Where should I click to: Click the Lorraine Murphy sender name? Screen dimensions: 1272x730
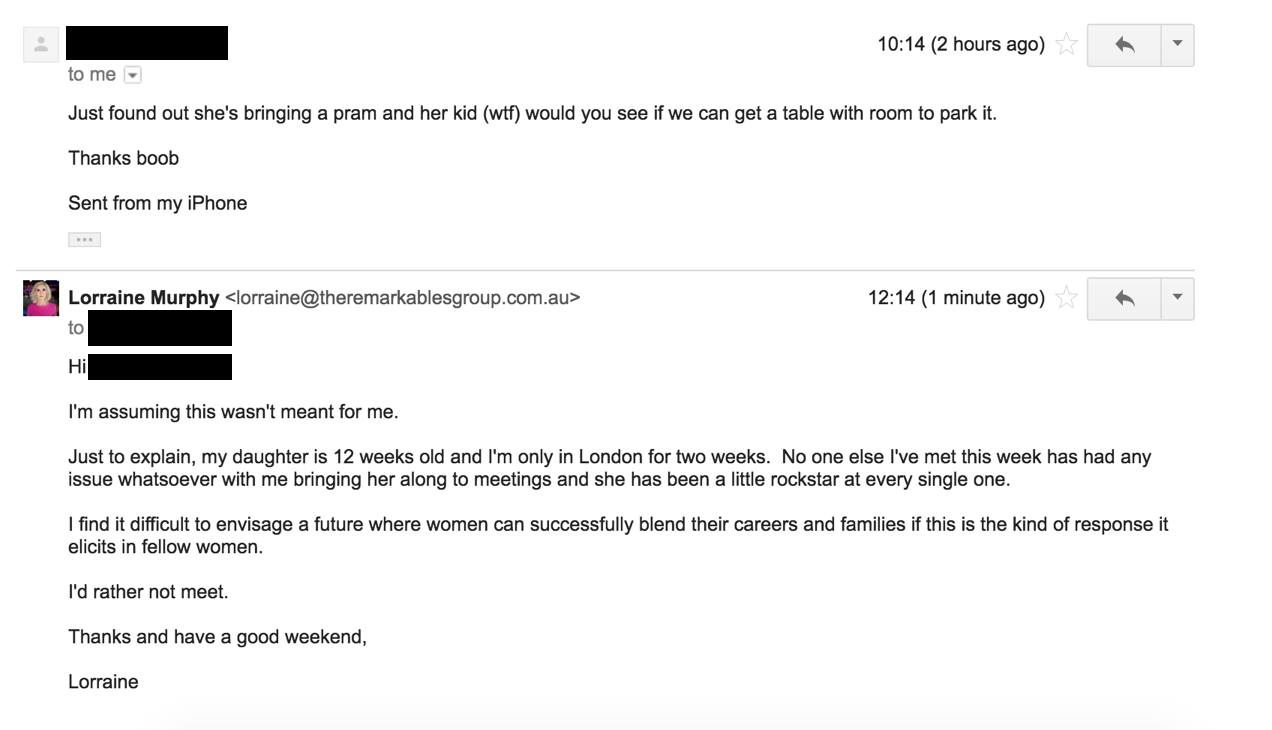143,297
